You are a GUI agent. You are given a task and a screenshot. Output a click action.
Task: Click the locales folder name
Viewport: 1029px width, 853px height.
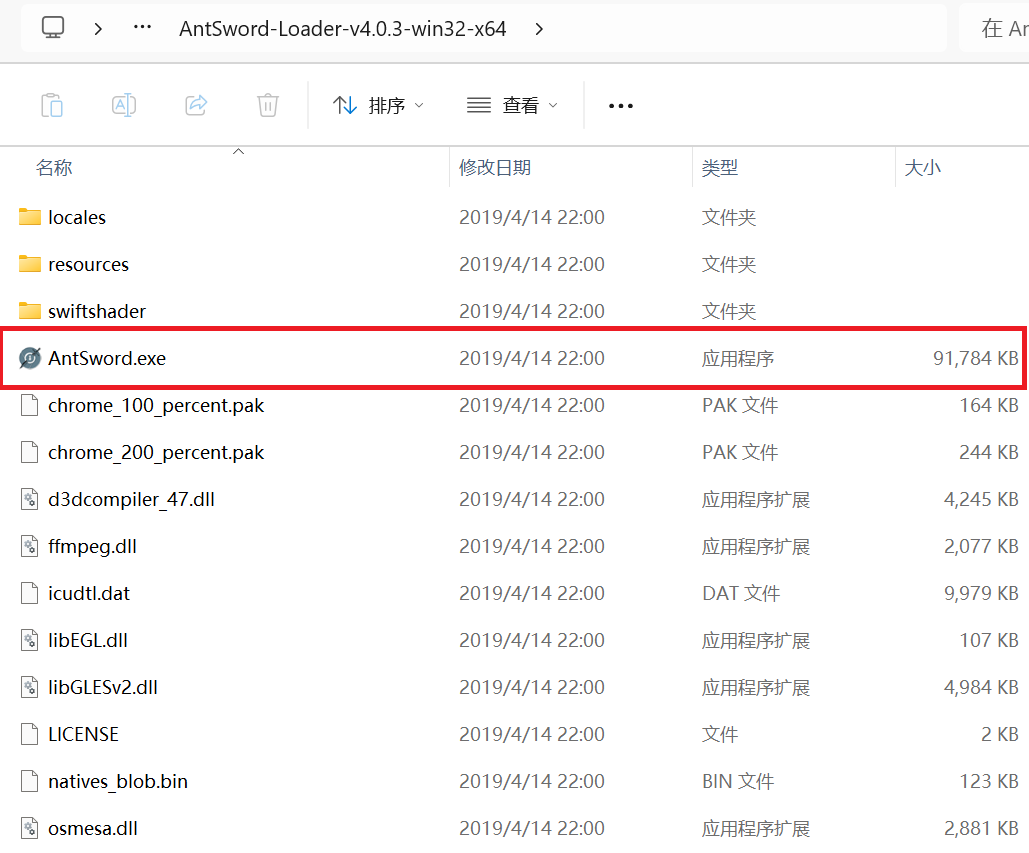click(77, 217)
